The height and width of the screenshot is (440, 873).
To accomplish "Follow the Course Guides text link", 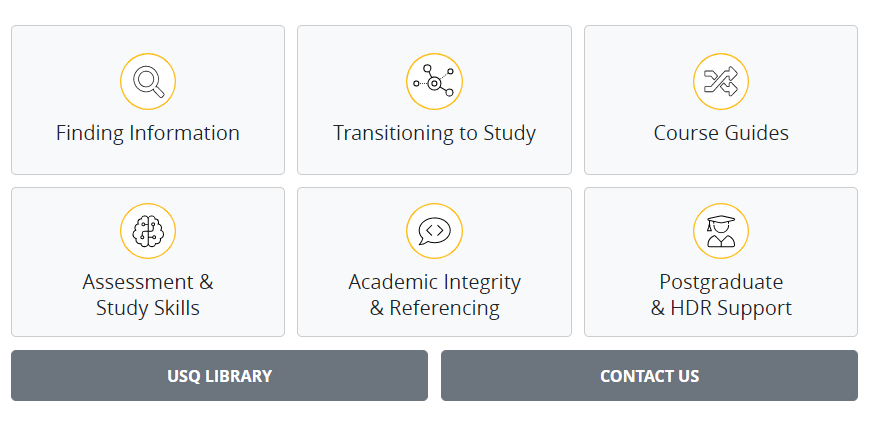I will click(721, 133).
